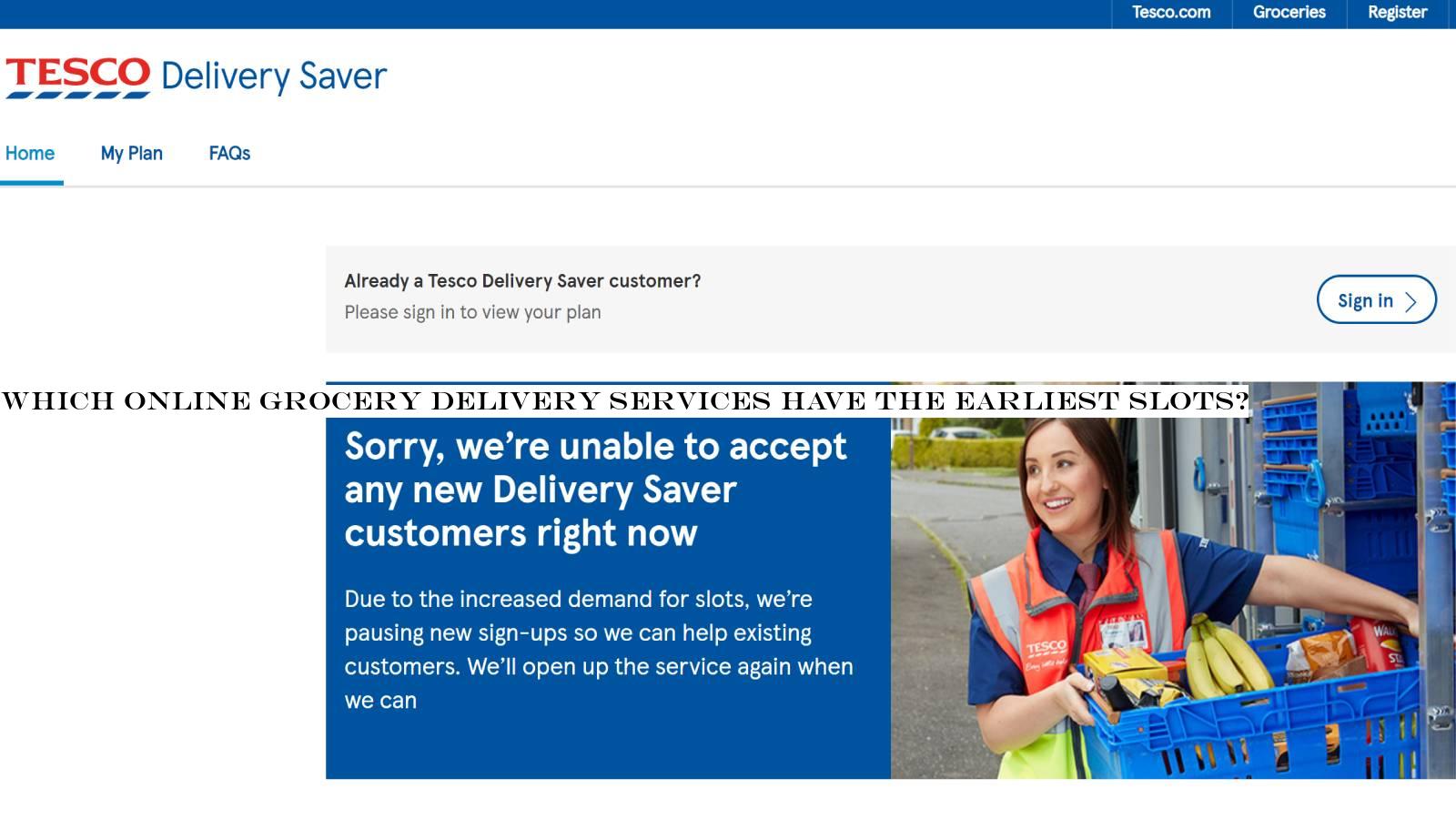This screenshot has height=819, width=1456.
Task: Click the 'Please sign in to view your plan' text
Action: (472, 312)
